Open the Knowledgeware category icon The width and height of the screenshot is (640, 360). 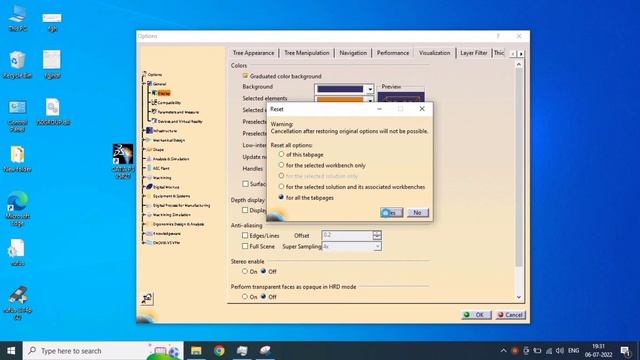(149, 233)
